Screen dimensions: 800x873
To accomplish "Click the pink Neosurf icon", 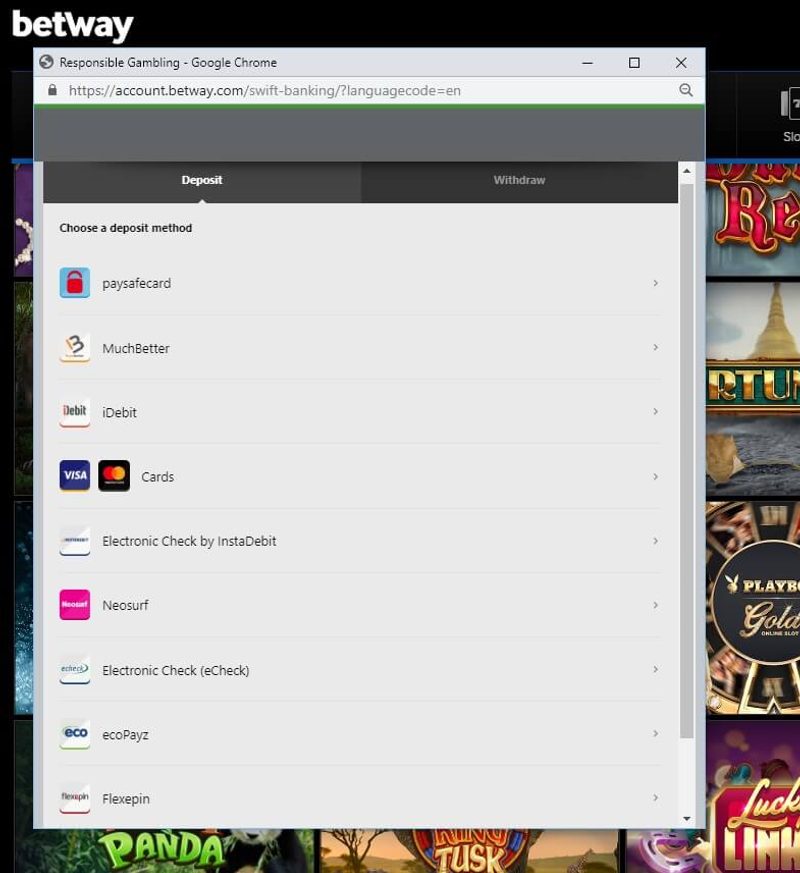I will pyautogui.click(x=75, y=605).
